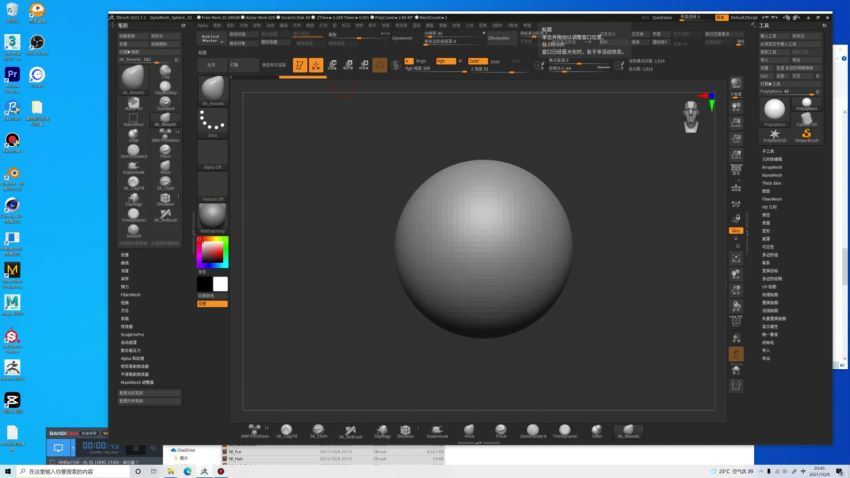Click the head camera view indicator
The image size is (850, 478).
pos(691,116)
